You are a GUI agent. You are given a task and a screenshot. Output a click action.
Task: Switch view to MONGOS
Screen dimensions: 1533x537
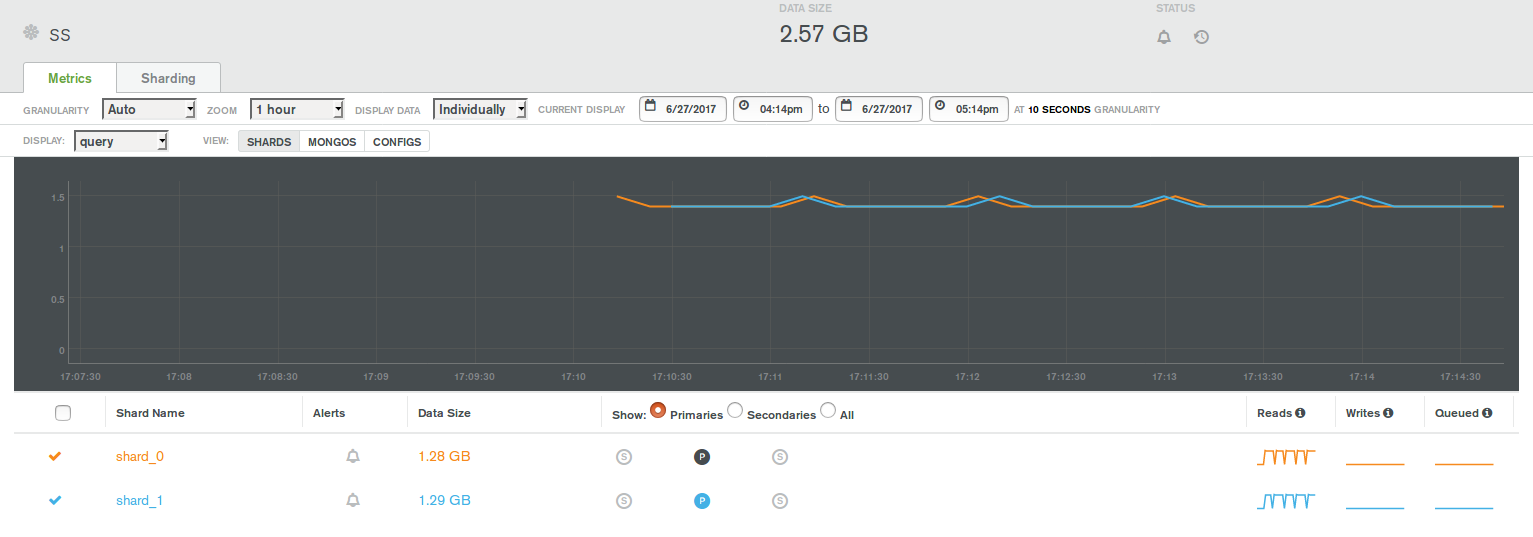(332, 142)
